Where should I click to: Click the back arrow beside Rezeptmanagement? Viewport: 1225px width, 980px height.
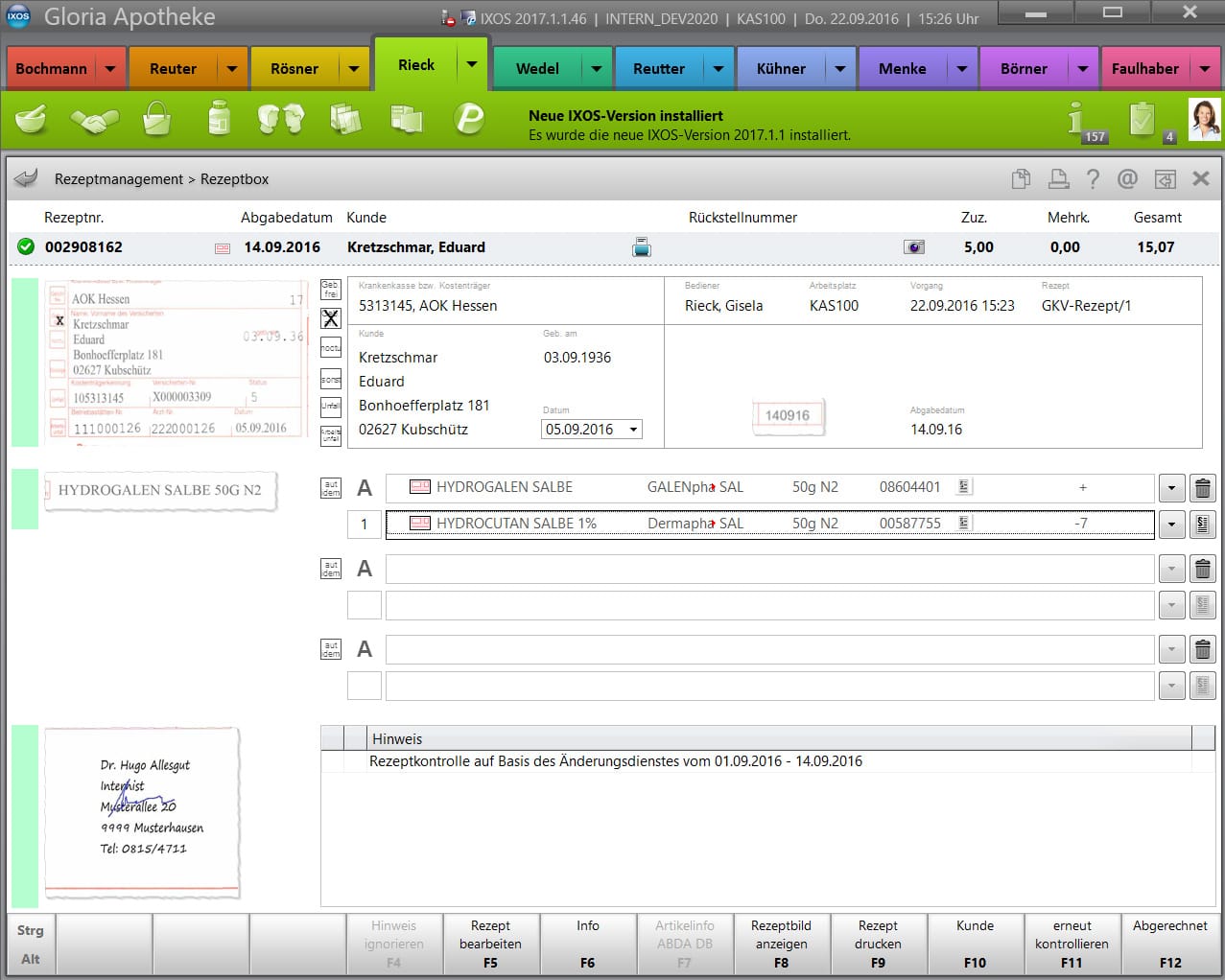[x=26, y=178]
